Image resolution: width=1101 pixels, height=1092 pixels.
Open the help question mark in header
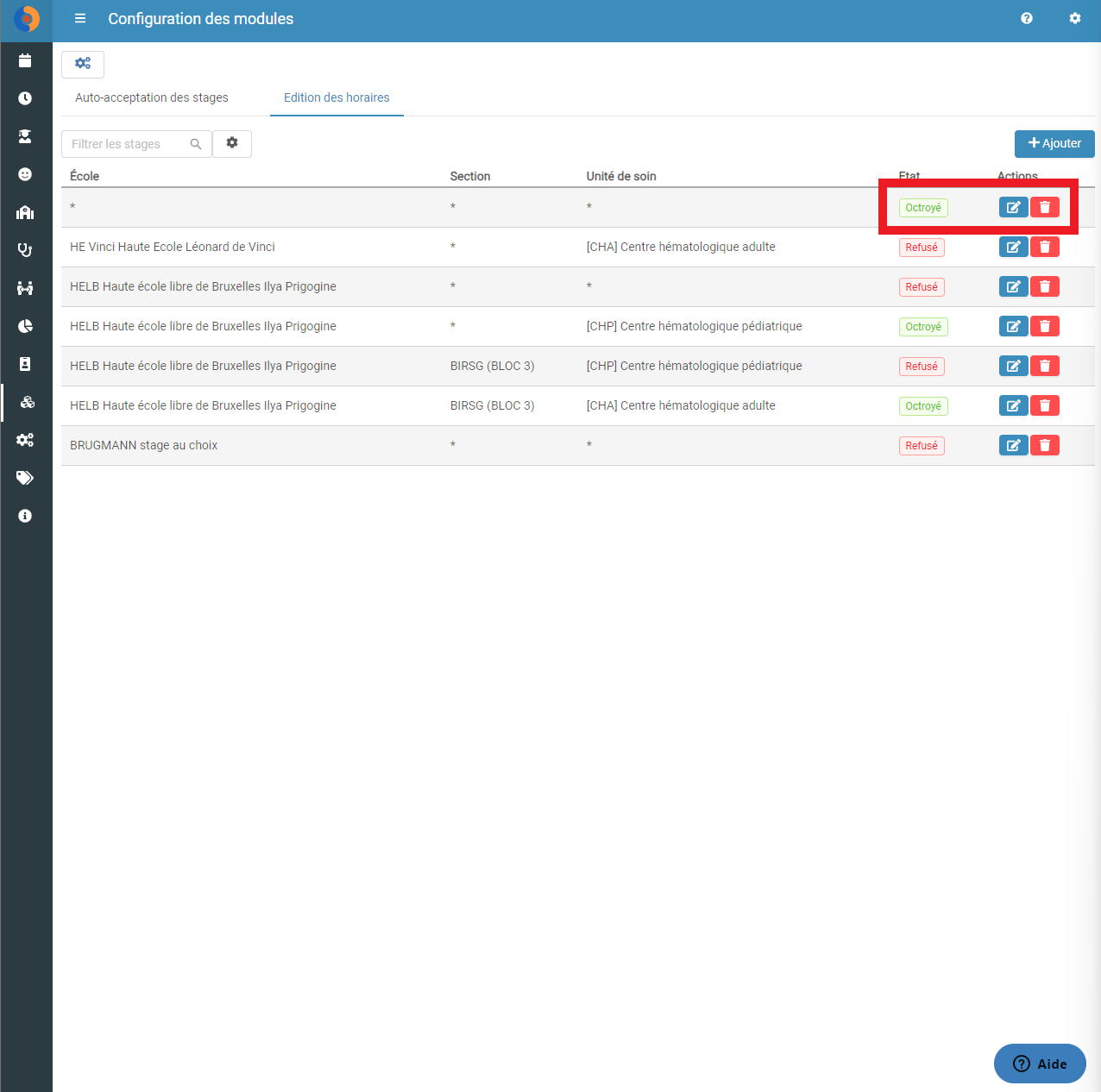pos(1027,18)
